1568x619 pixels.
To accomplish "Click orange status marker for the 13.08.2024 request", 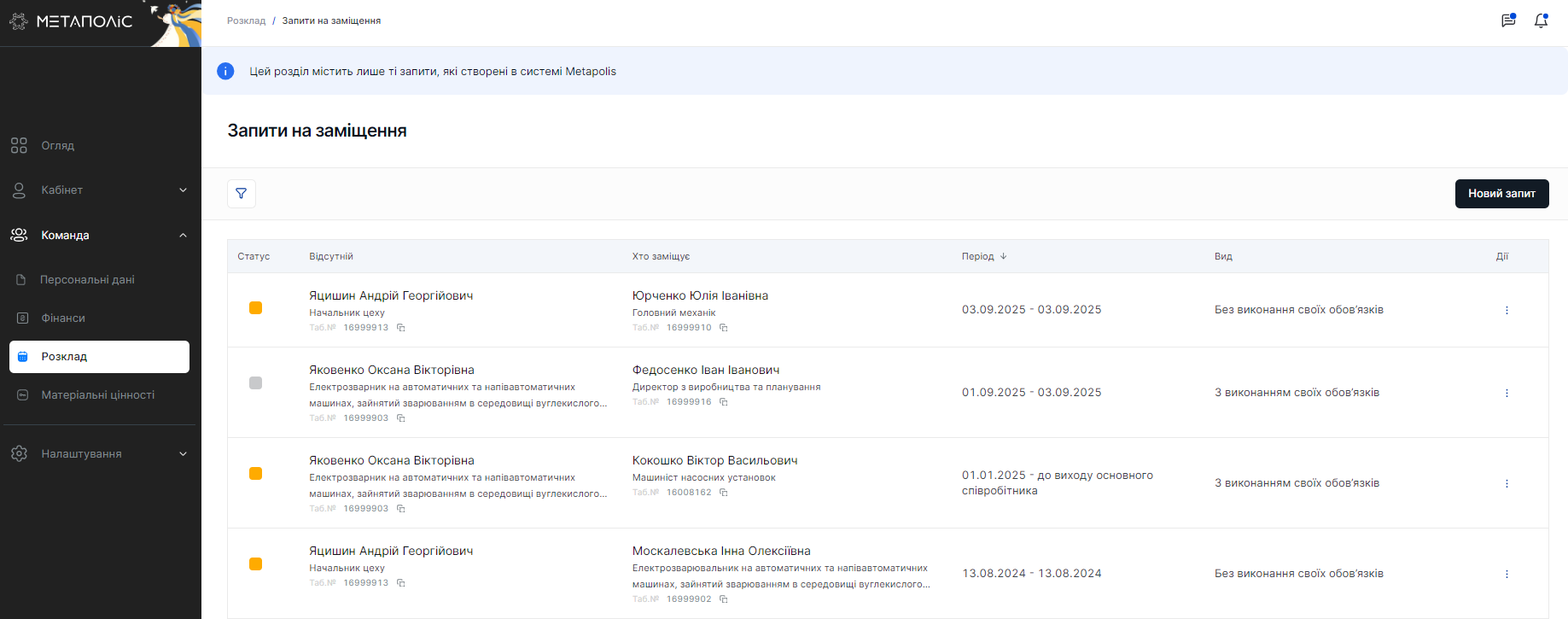I will [255, 564].
